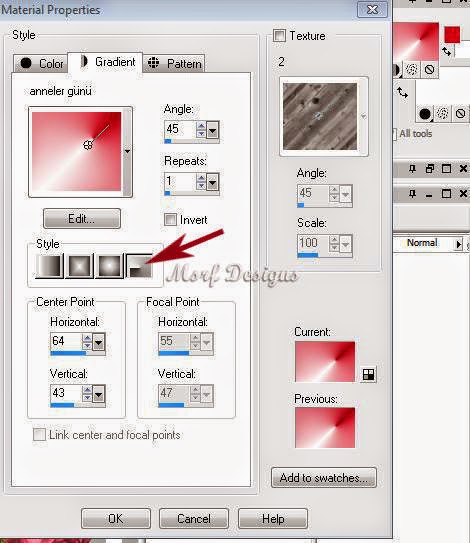Click the gradient Angle field showing 45
The height and width of the screenshot is (543, 470).
click(x=180, y=130)
